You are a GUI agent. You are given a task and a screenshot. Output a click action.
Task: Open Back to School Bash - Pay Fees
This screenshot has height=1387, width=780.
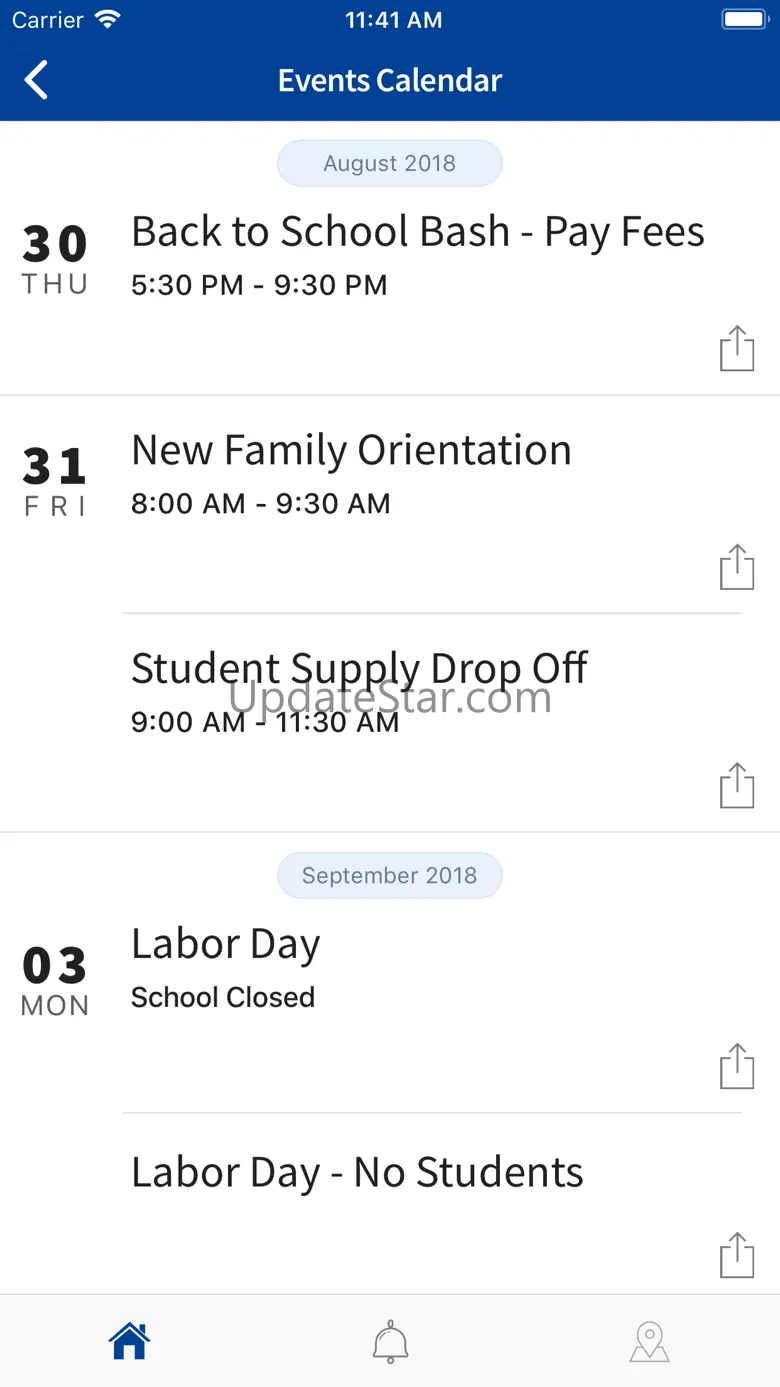(418, 232)
